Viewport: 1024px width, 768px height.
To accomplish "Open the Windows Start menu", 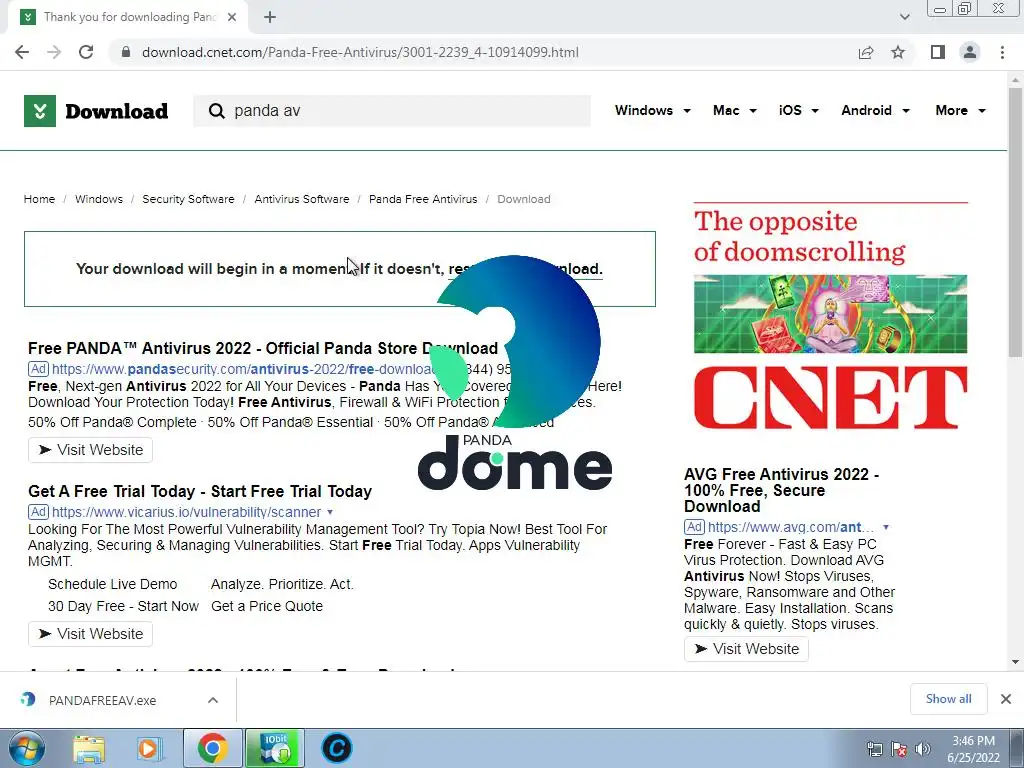I will [x=26, y=748].
